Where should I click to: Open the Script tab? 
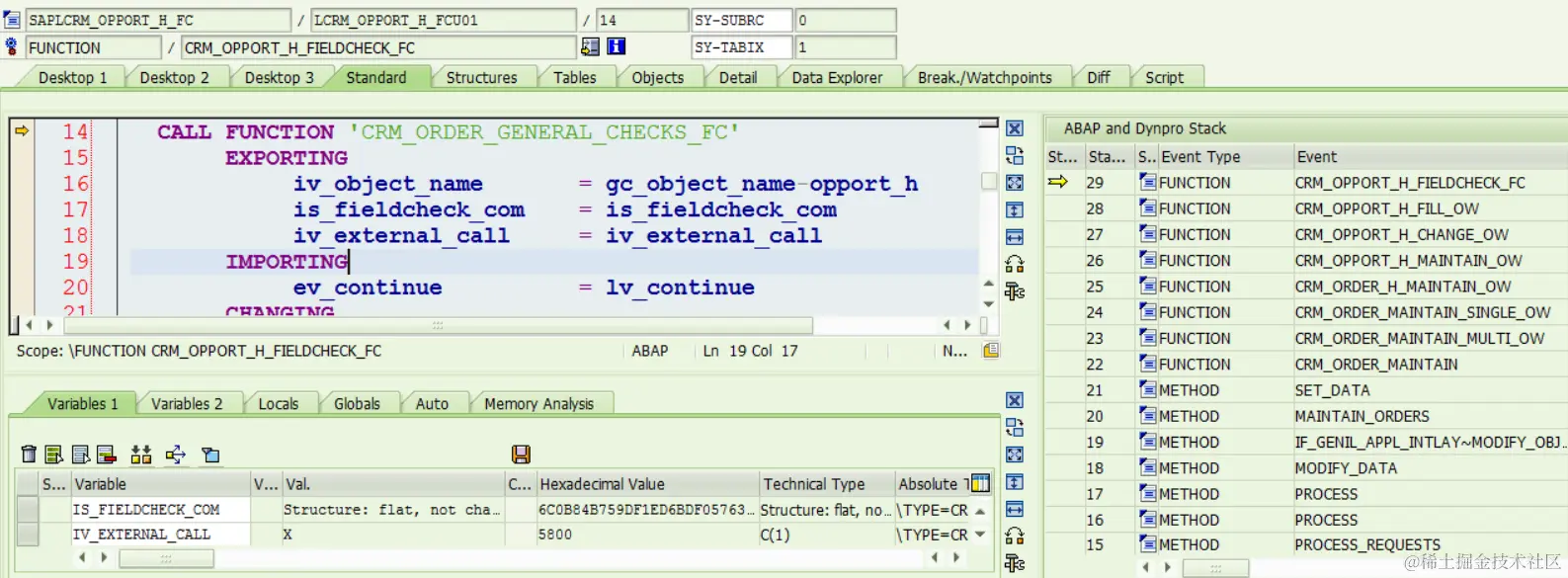point(1164,77)
